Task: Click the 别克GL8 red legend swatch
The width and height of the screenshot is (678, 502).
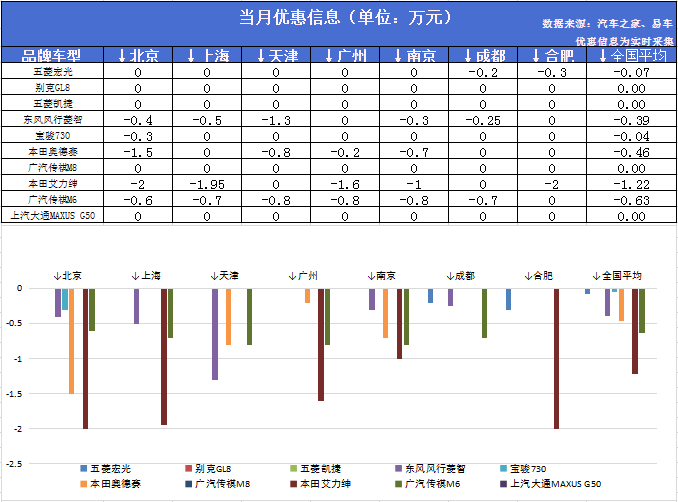Action: (189, 468)
